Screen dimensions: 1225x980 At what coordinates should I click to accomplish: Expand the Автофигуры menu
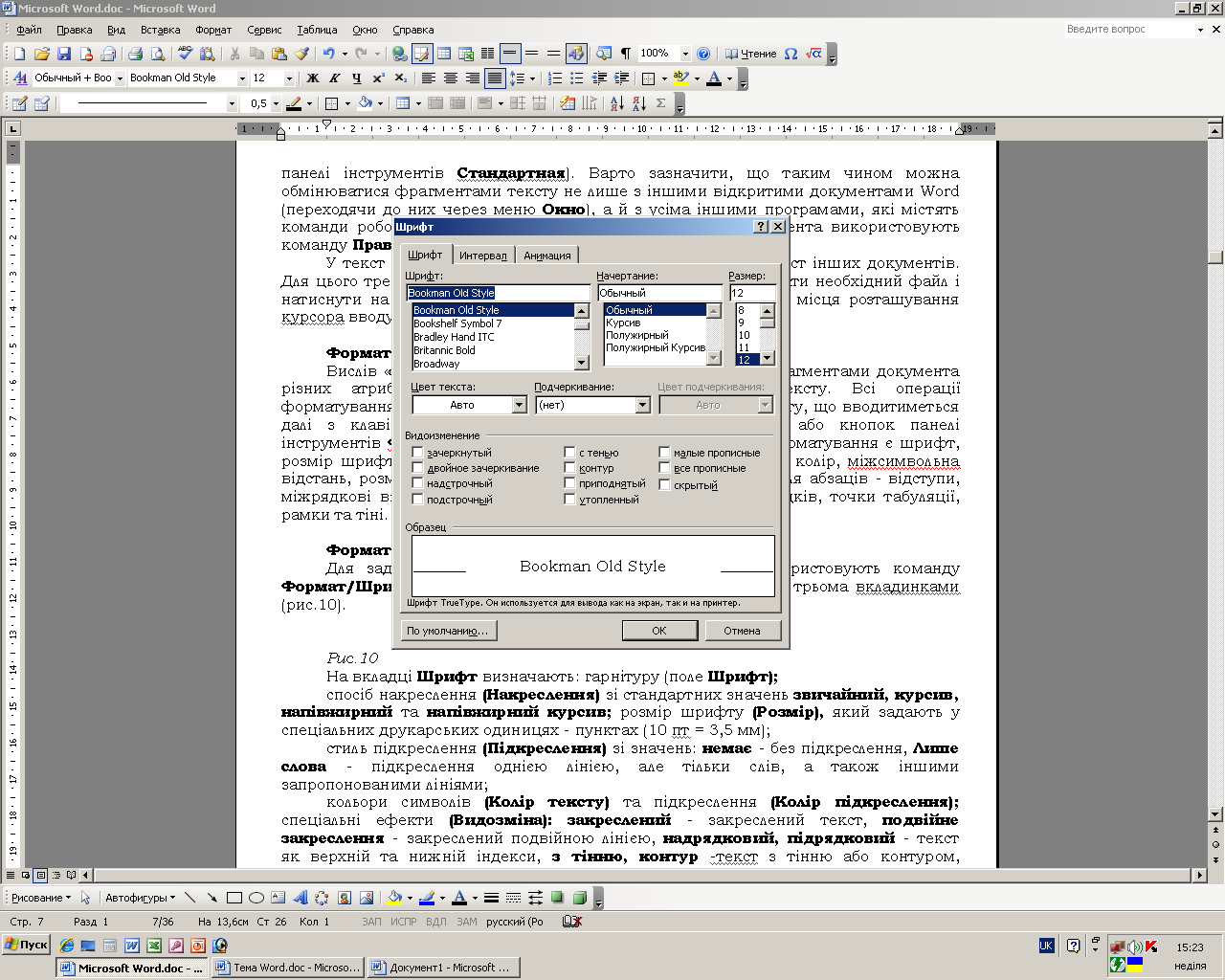tap(140, 898)
